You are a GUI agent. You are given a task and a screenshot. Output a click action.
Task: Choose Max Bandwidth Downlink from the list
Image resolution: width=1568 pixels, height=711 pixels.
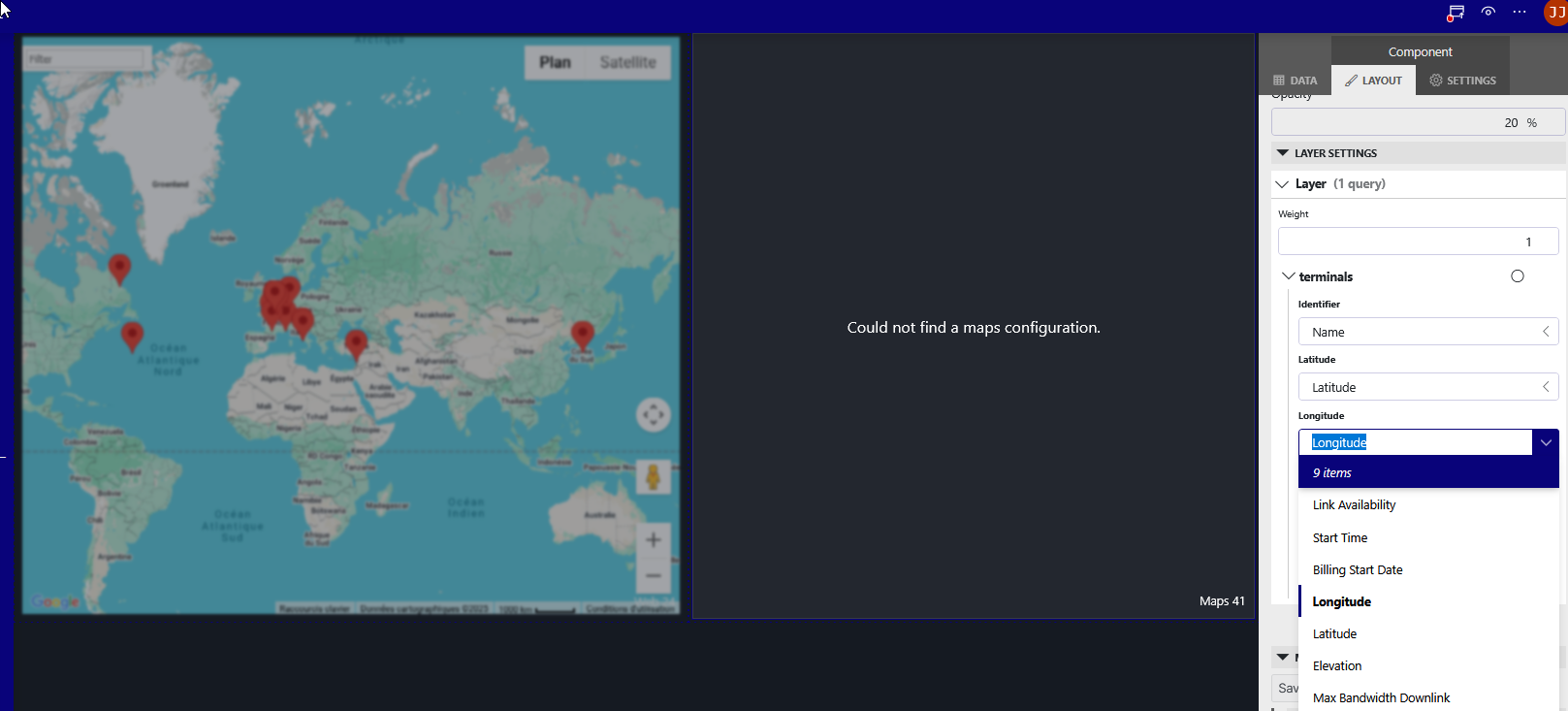1428,698
